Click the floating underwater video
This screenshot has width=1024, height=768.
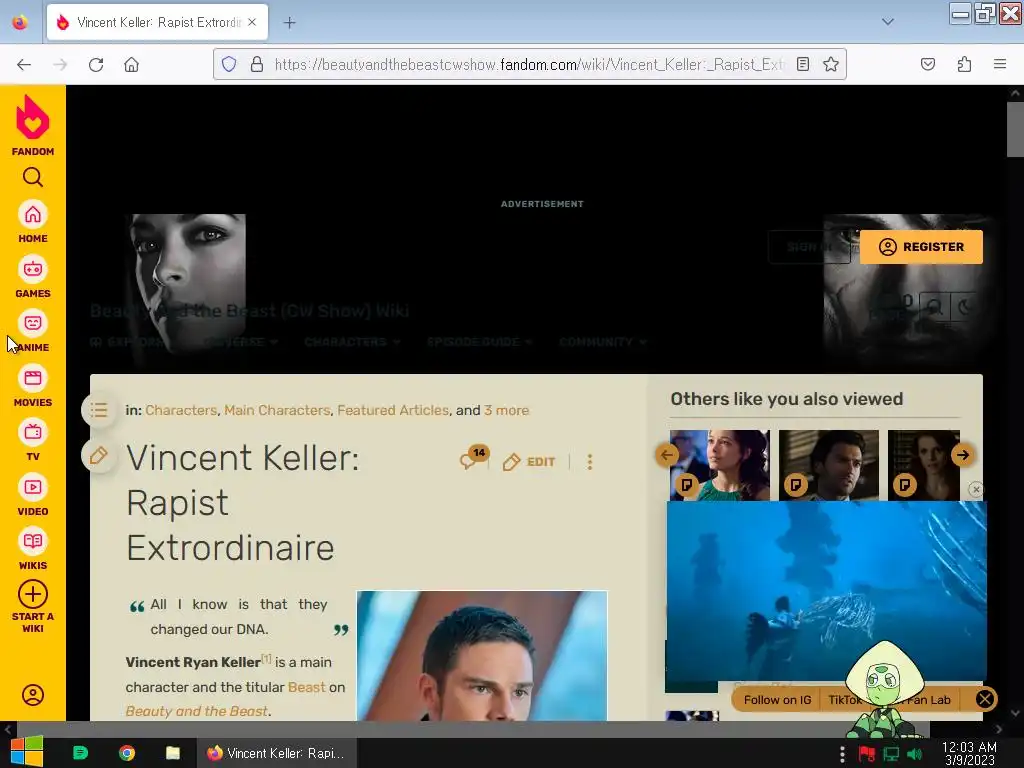pos(826,591)
